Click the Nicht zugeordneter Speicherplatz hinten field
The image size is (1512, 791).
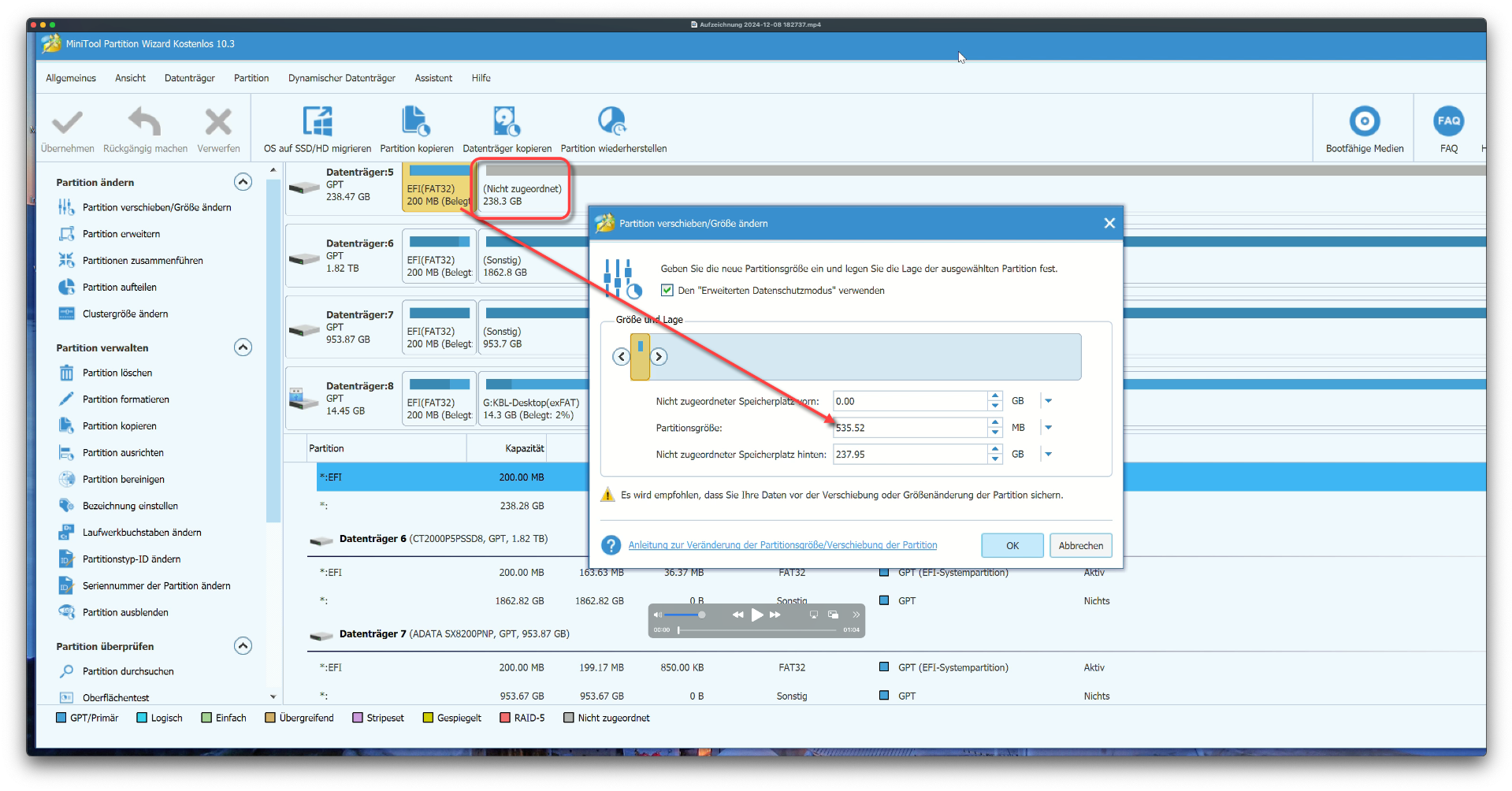910,455
